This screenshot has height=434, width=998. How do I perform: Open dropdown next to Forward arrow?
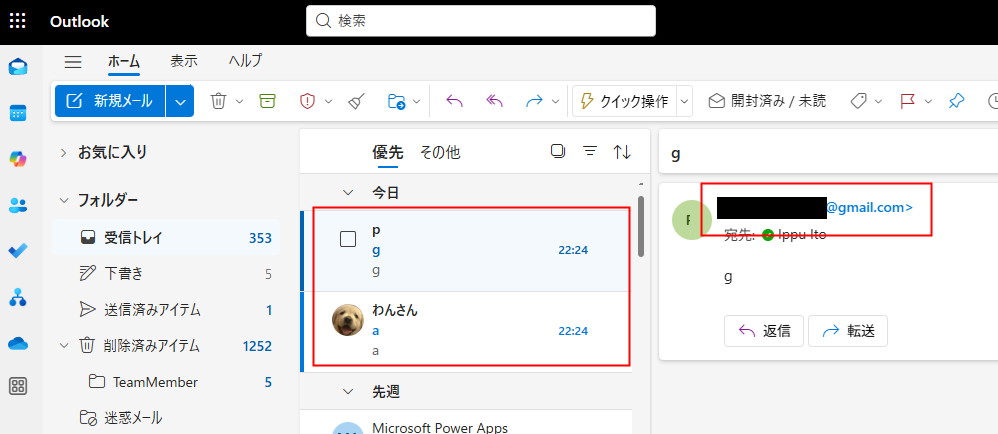click(555, 101)
